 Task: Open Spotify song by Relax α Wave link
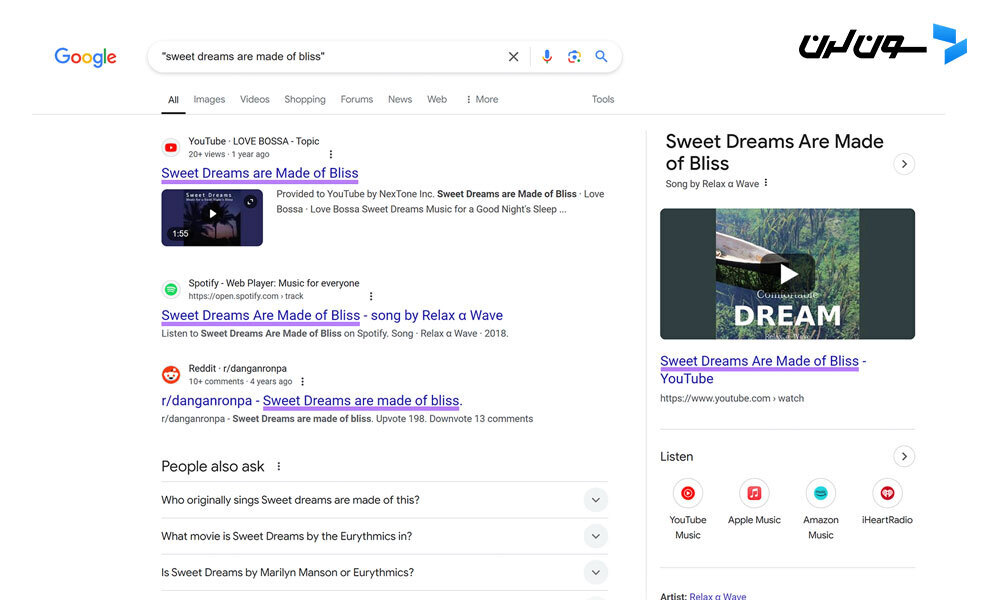point(332,316)
